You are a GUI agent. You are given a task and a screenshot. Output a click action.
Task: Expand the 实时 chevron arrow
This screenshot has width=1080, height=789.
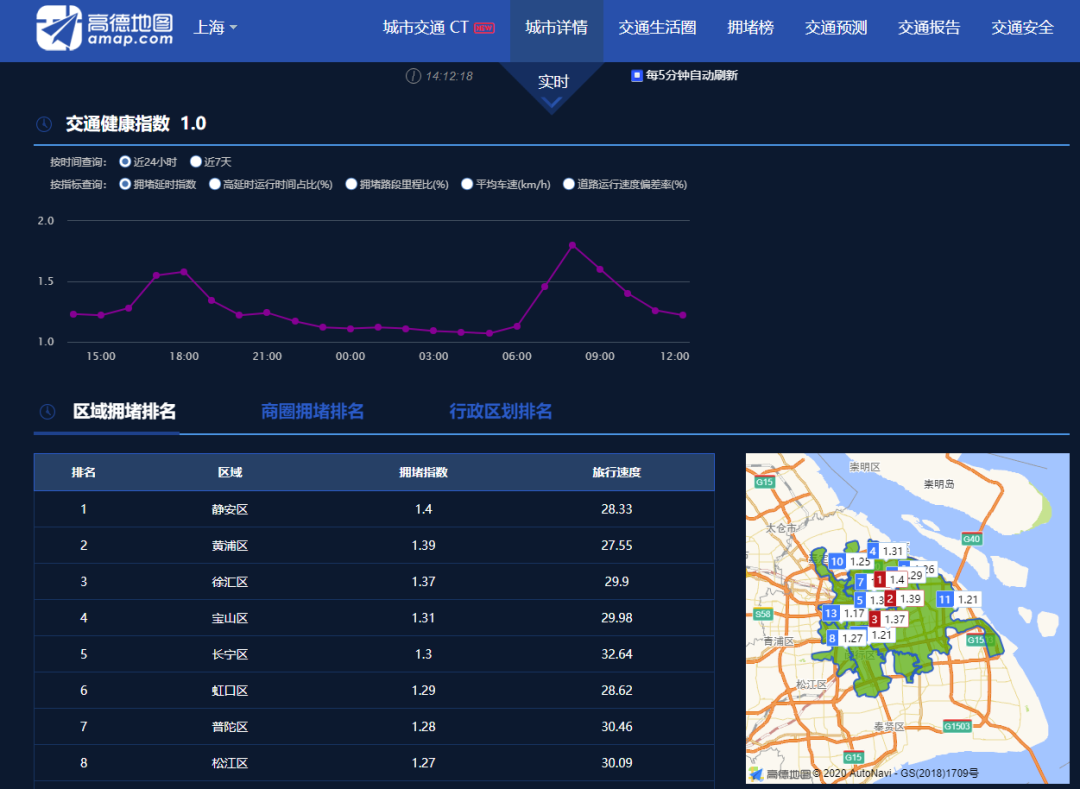(552, 104)
